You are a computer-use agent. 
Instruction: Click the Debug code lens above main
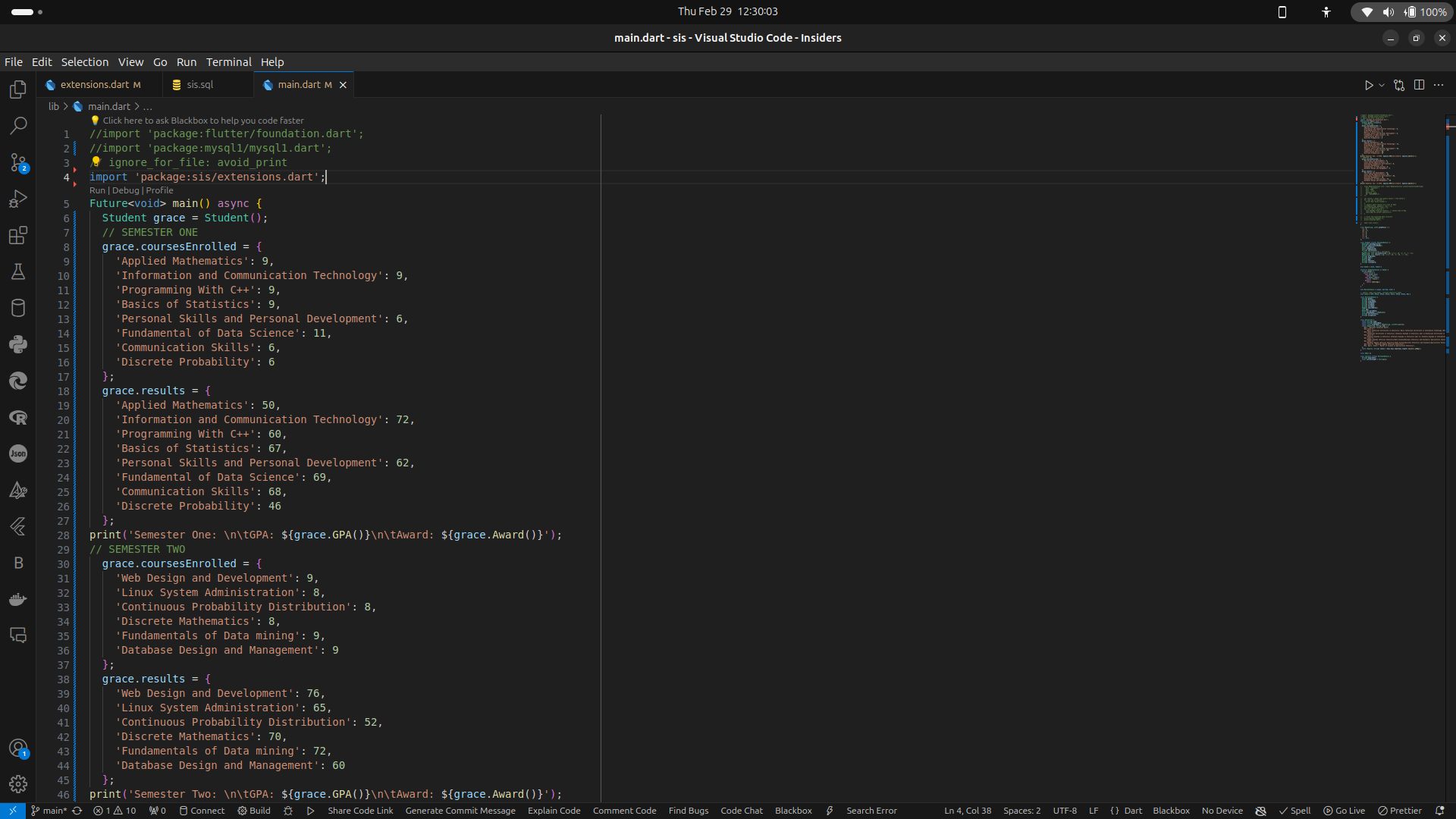point(126,190)
